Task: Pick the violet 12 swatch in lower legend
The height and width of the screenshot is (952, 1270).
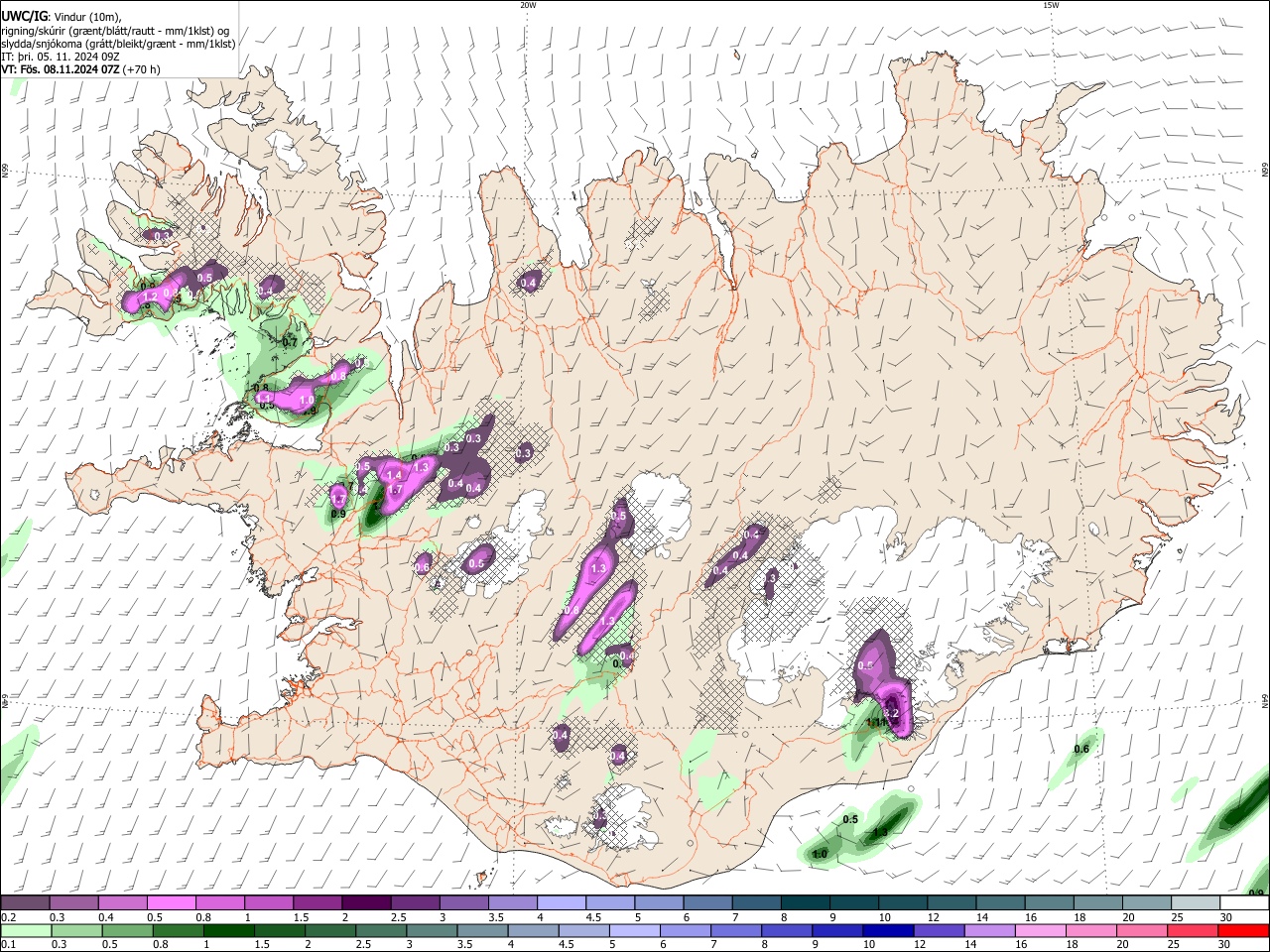Action: click(940, 930)
